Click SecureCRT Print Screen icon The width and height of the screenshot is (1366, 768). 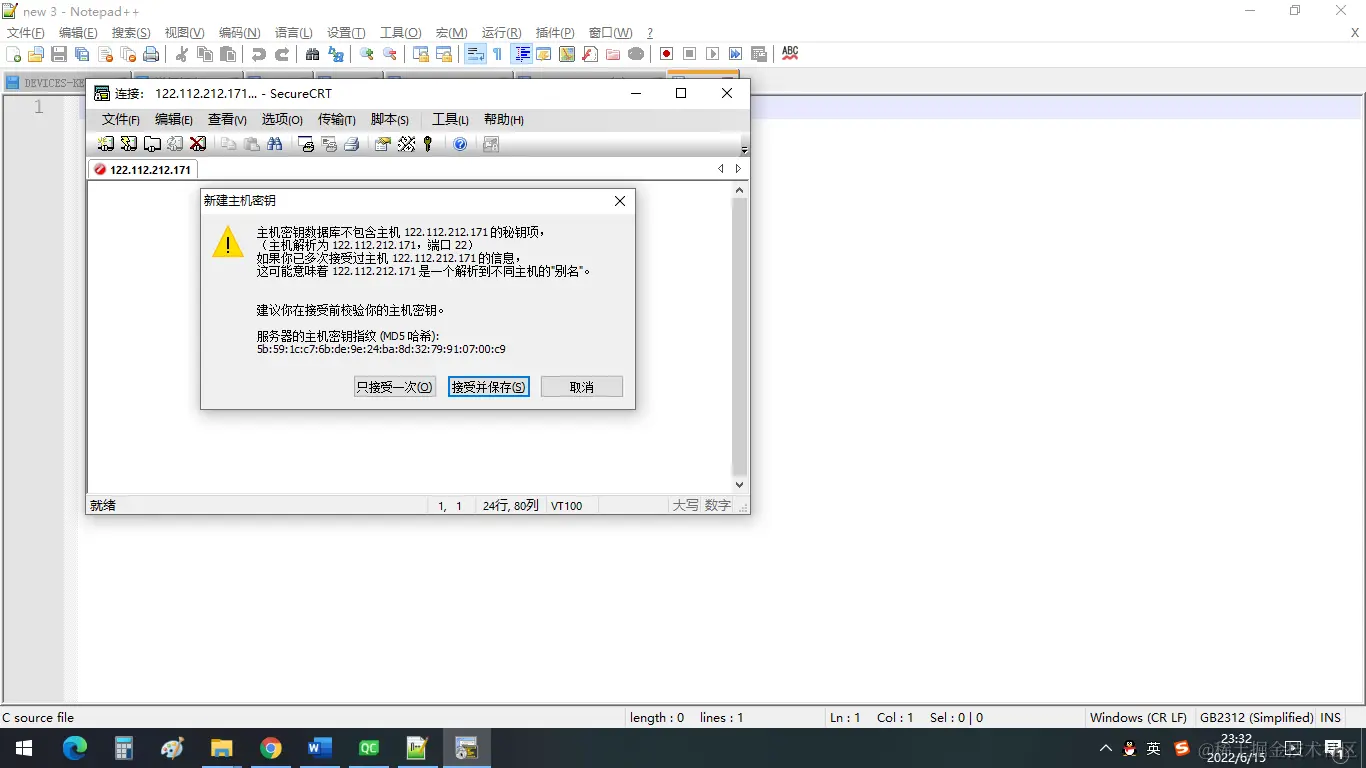click(306, 144)
